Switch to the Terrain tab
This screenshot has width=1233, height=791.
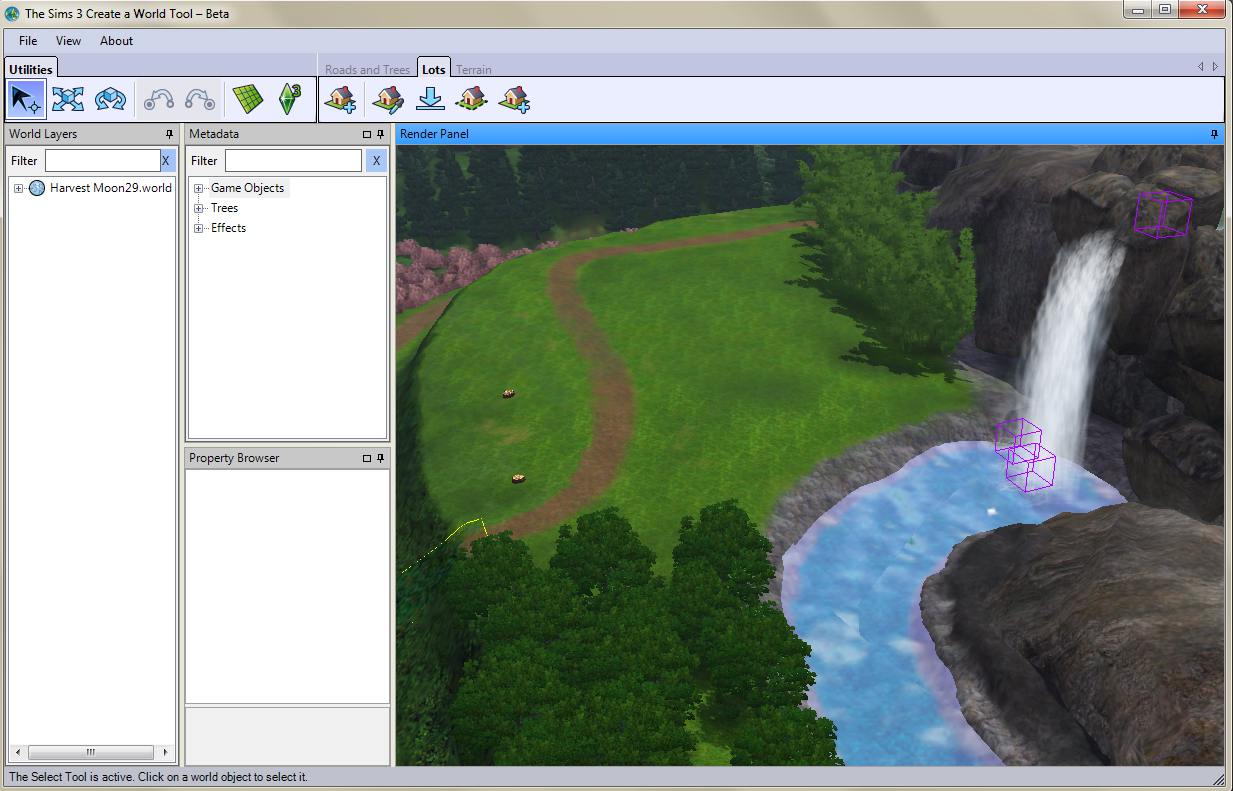[474, 70]
